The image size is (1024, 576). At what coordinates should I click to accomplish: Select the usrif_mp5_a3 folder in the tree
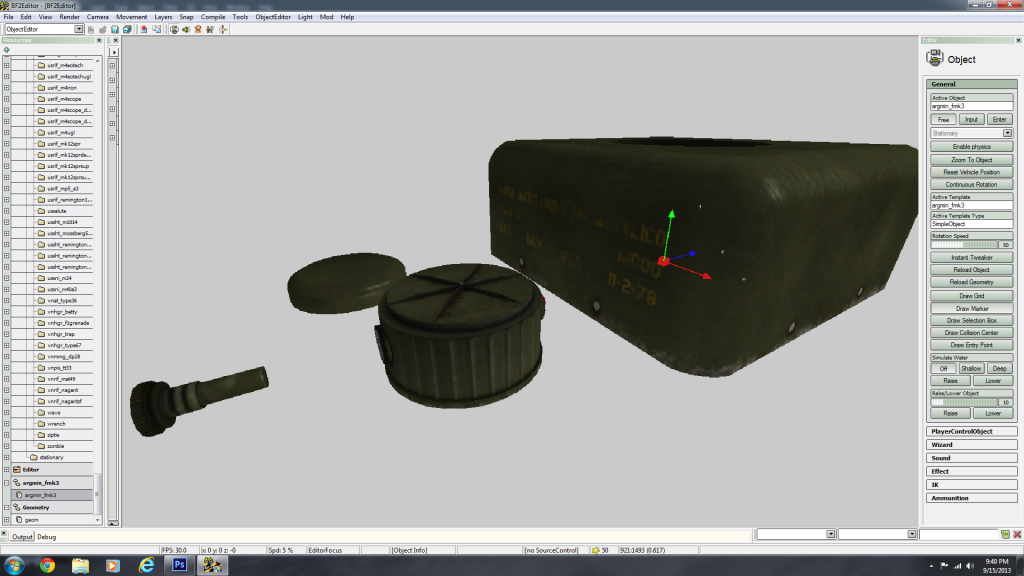pos(63,188)
